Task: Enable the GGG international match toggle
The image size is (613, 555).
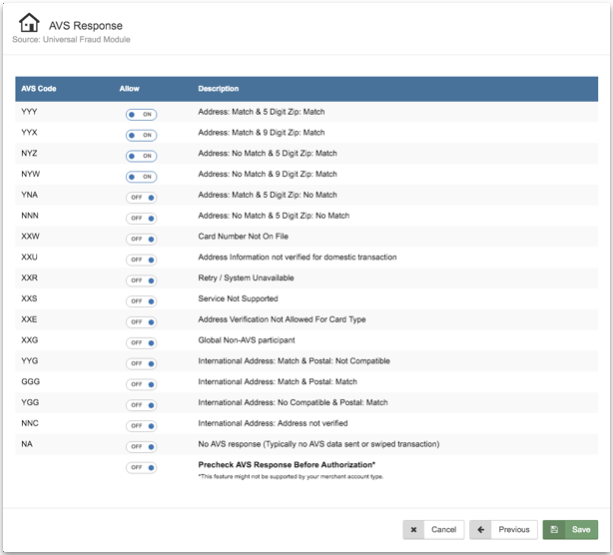Action: 141,384
